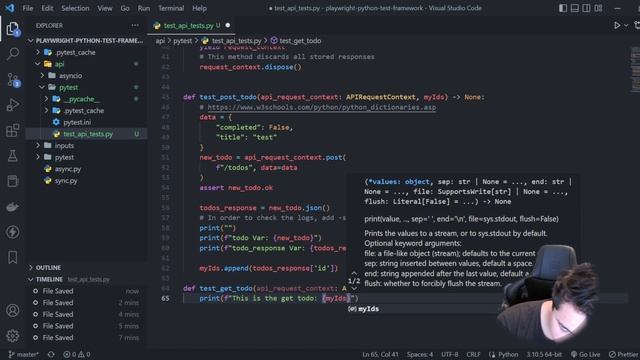
Task: Click pytest breadcrumb item
Action: pyautogui.click(x=182, y=40)
